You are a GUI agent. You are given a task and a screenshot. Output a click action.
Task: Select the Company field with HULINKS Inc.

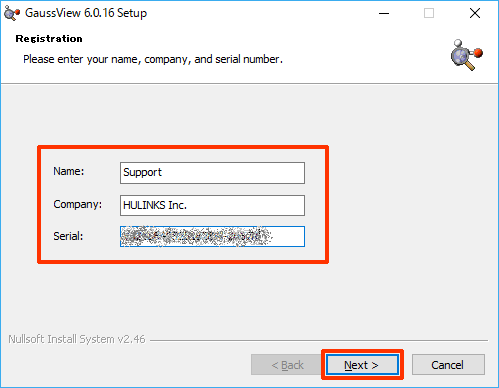click(x=212, y=205)
